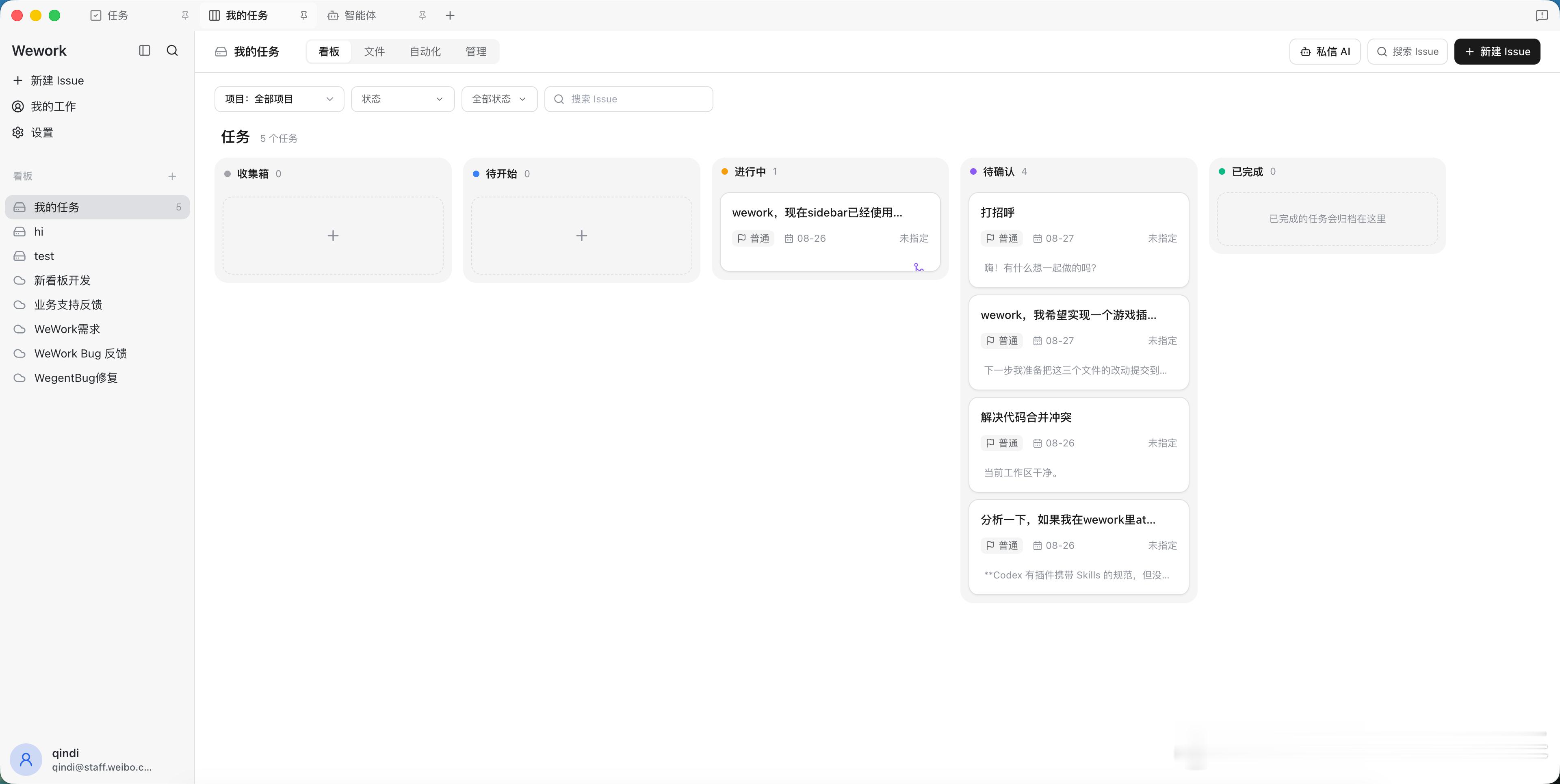Open feedback icon in title bar corner
This screenshot has width=1560, height=784.
[x=1542, y=16]
